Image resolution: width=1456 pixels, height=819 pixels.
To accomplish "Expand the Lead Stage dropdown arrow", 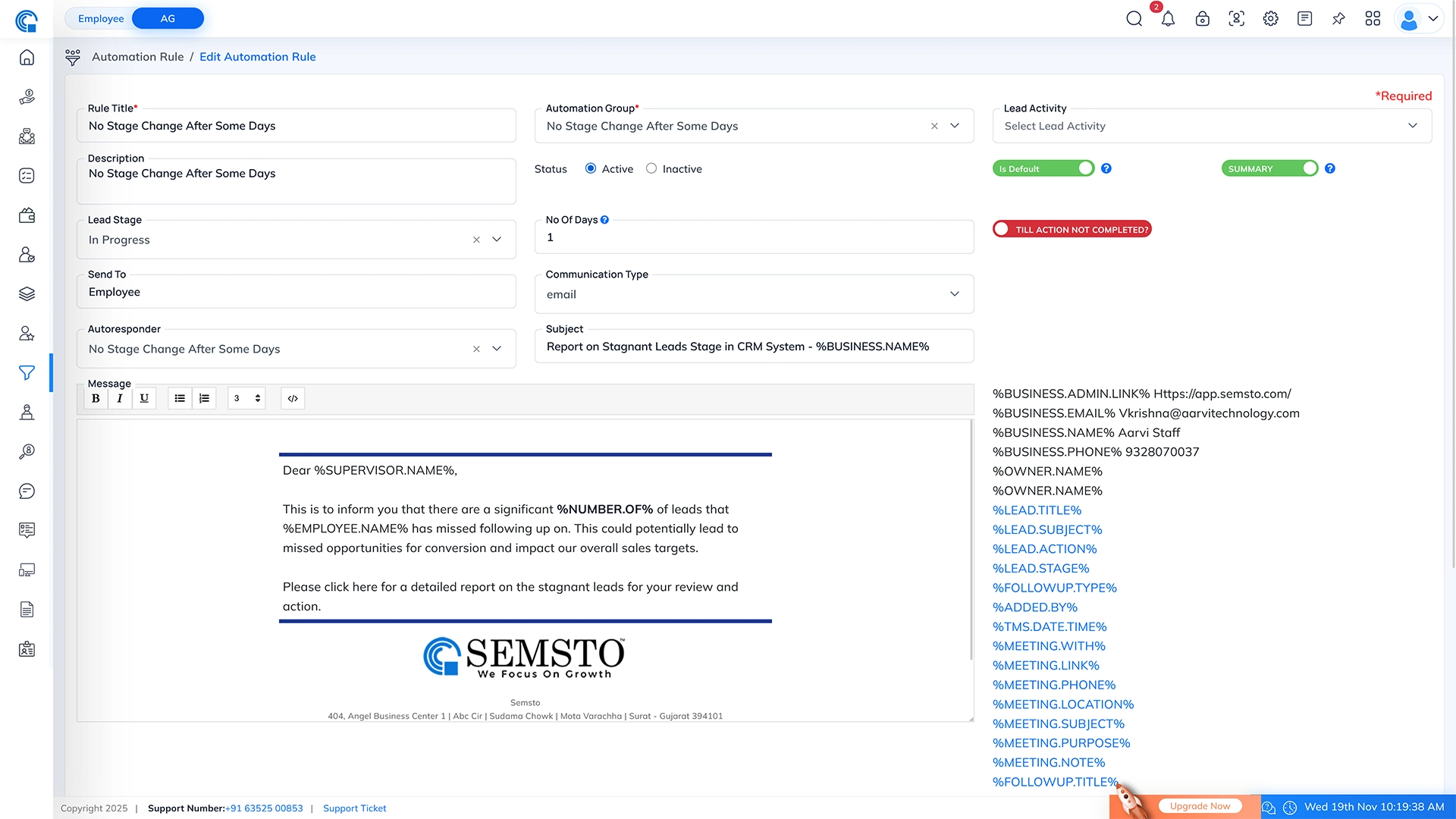I will coord(497,240).
